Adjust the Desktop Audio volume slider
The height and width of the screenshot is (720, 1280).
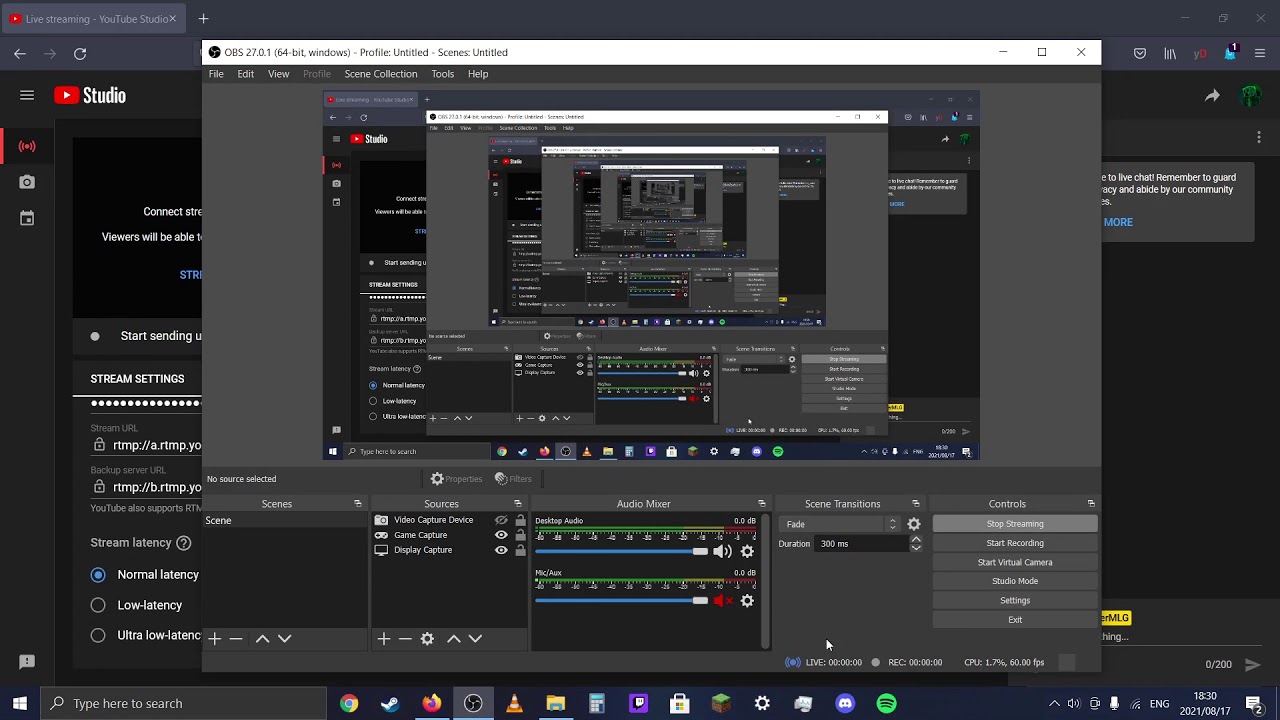point(621,552)
